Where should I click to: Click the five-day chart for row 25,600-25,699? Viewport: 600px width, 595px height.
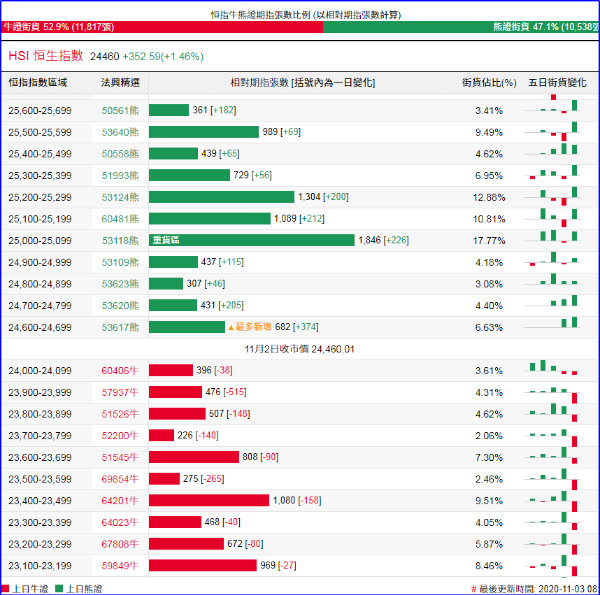click(553, 106)
